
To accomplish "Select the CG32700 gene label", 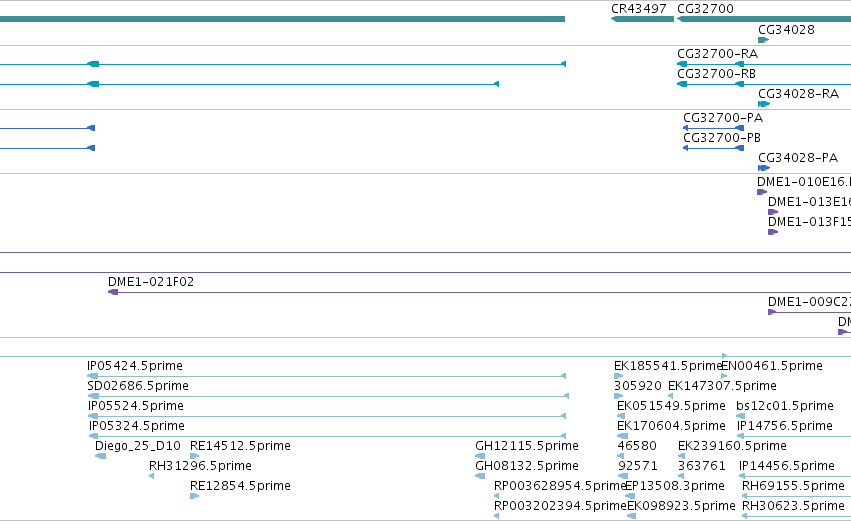I will (705, 9).
